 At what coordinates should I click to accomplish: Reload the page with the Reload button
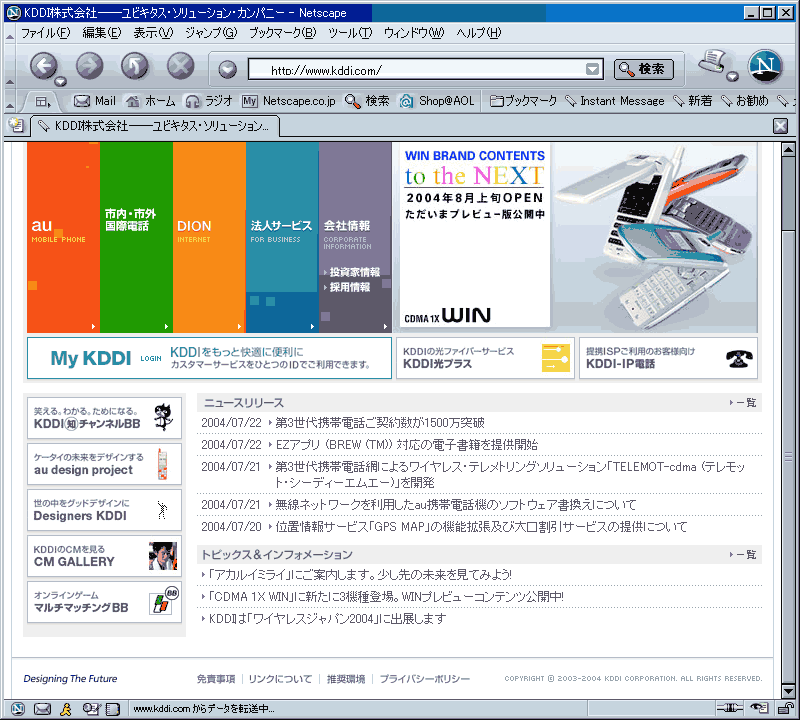click(x=135, y=66)
